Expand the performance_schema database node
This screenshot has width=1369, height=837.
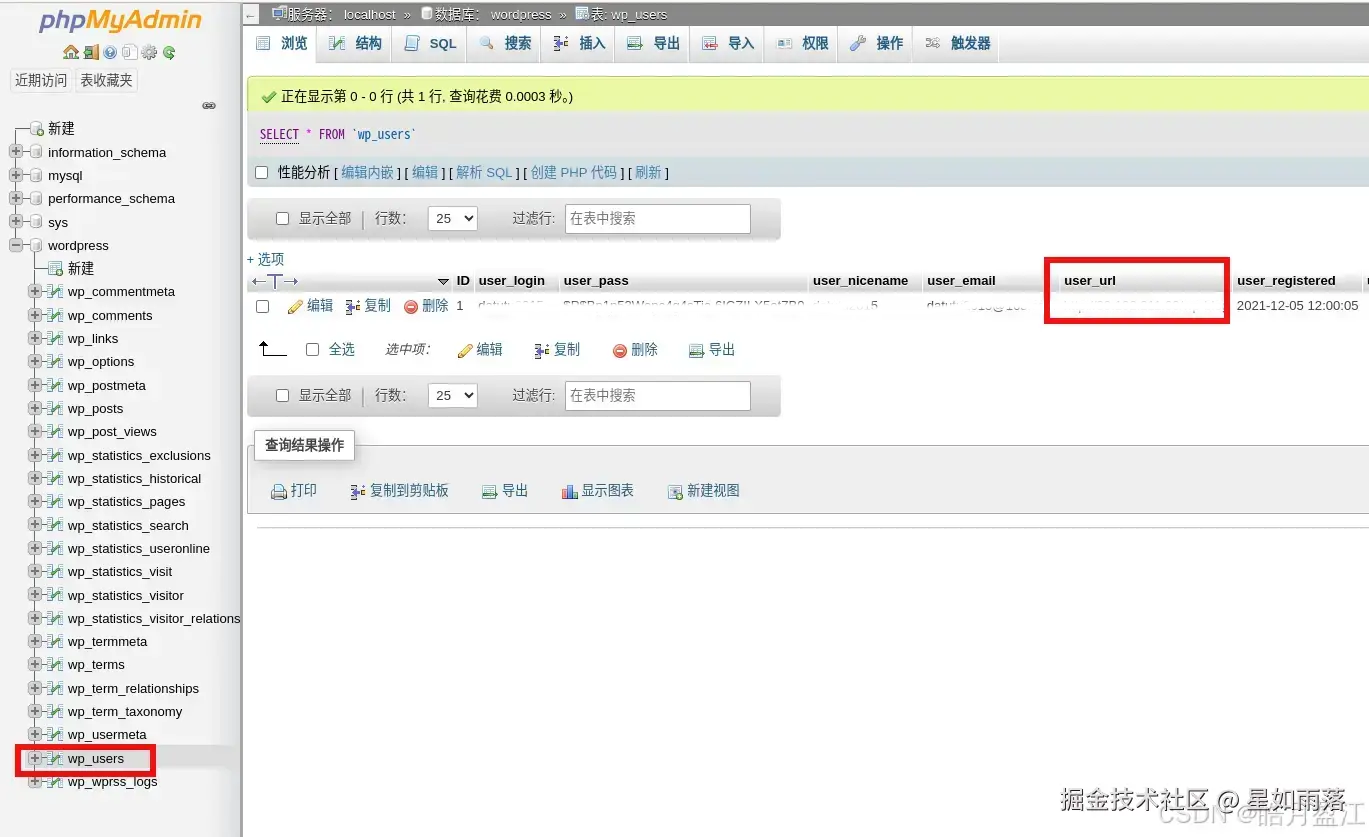coord(16,198)
